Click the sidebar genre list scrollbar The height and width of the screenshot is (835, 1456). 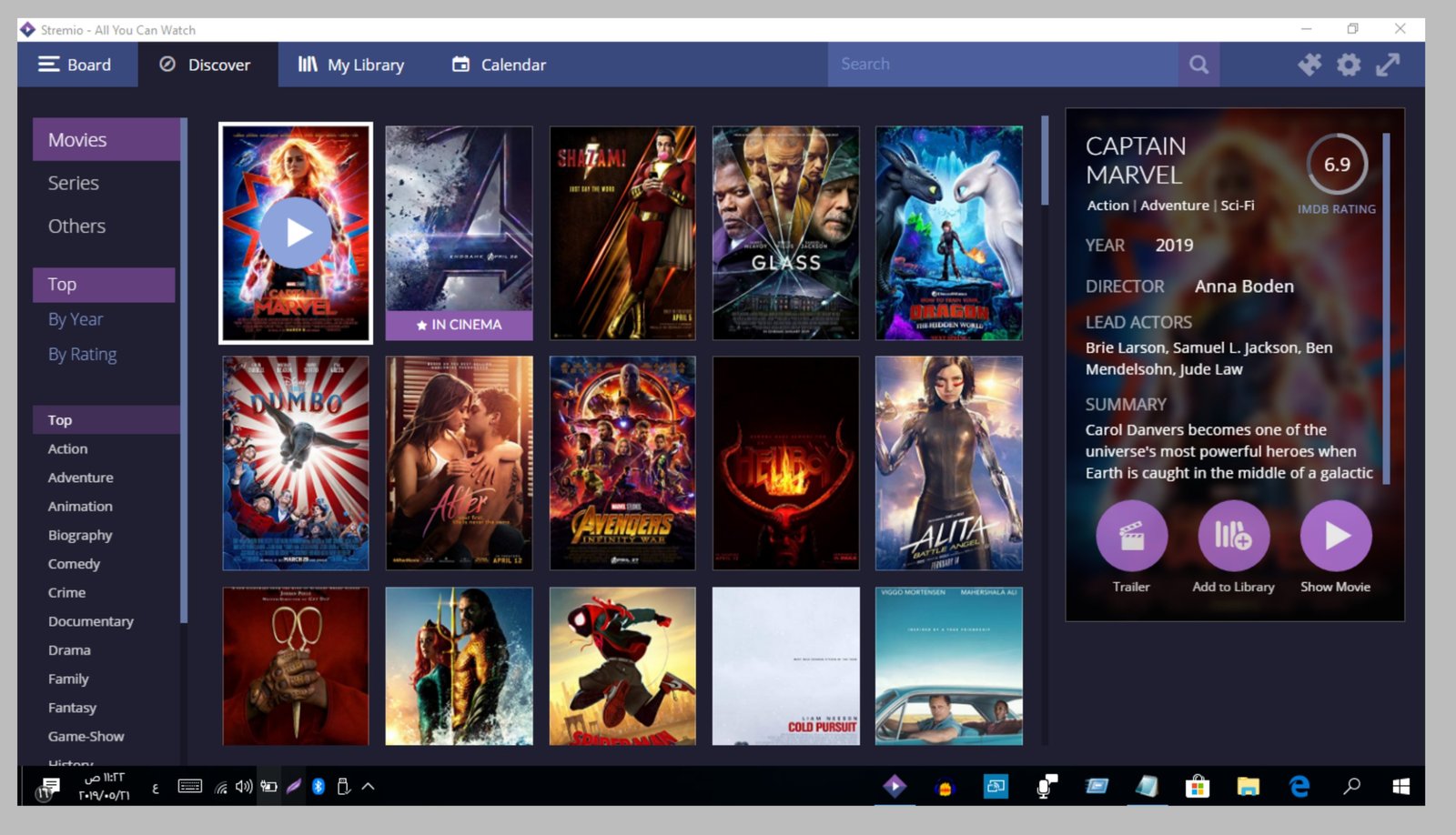tap(184, 370)
